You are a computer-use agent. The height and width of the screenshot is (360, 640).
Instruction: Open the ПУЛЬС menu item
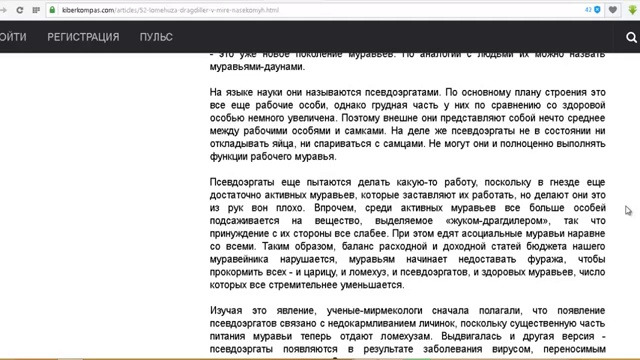[x=156, y=37]
